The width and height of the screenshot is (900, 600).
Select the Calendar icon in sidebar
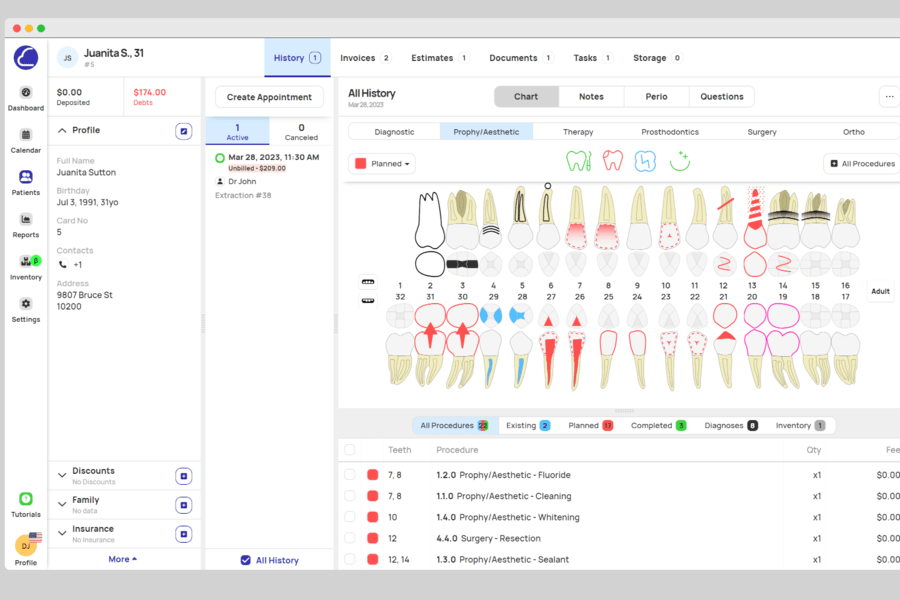point(25,136)
